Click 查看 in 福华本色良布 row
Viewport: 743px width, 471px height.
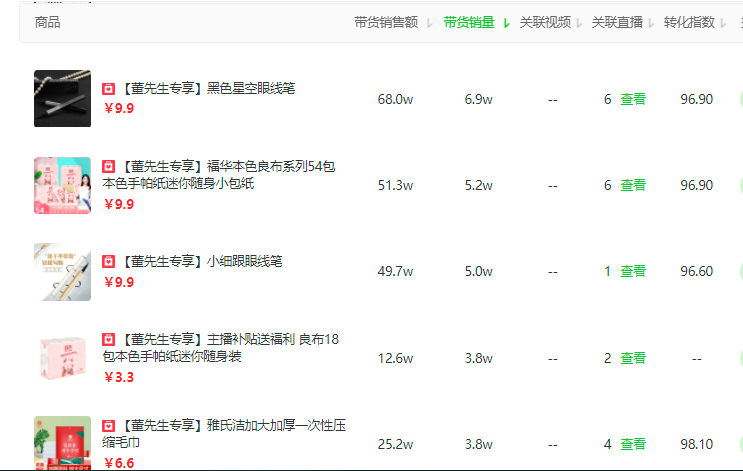(x=633, y=185)
